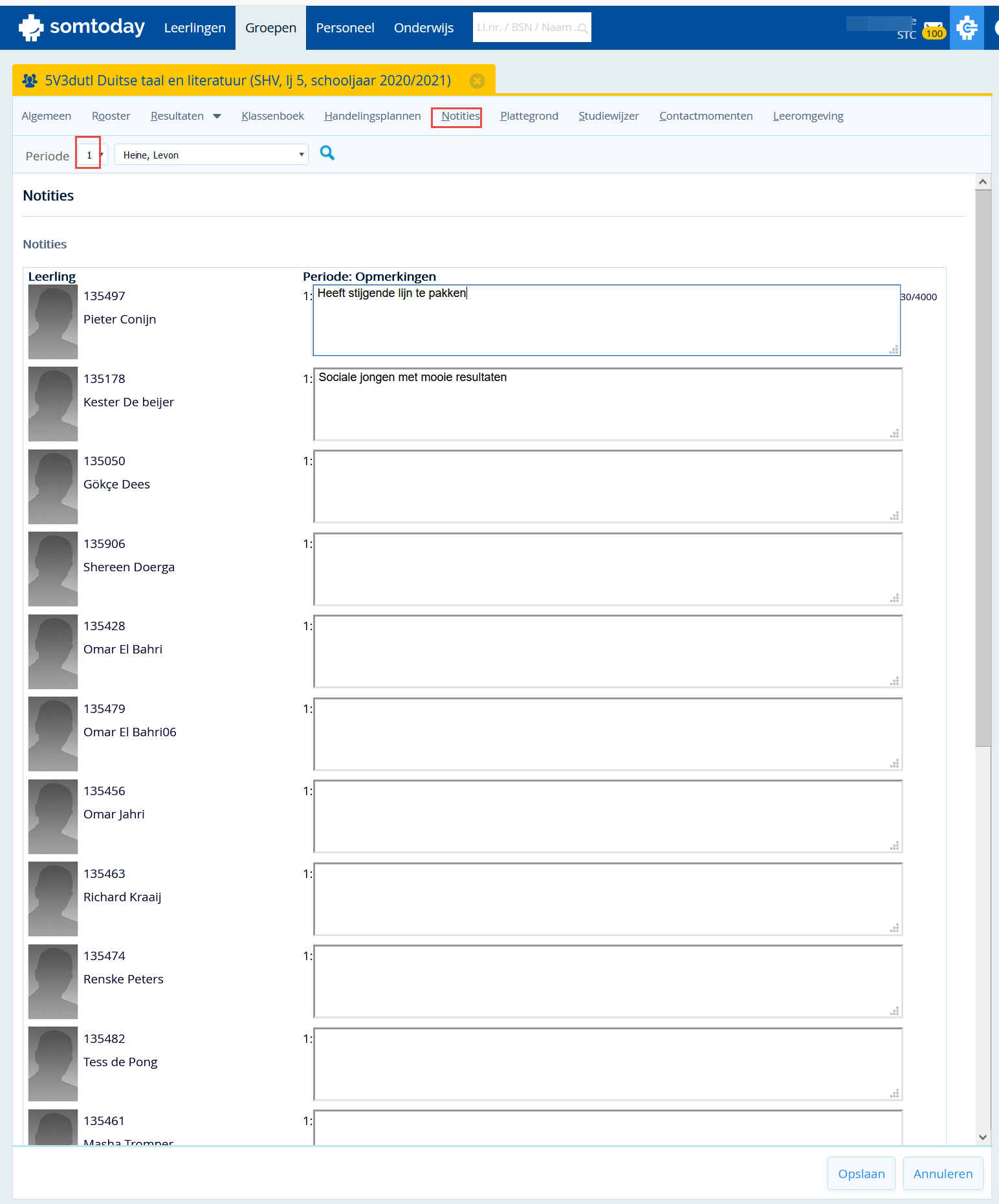Switch to the Algemeen tab
The image size is (999, 1204).
pyautogui.click(x=47, y=116)
